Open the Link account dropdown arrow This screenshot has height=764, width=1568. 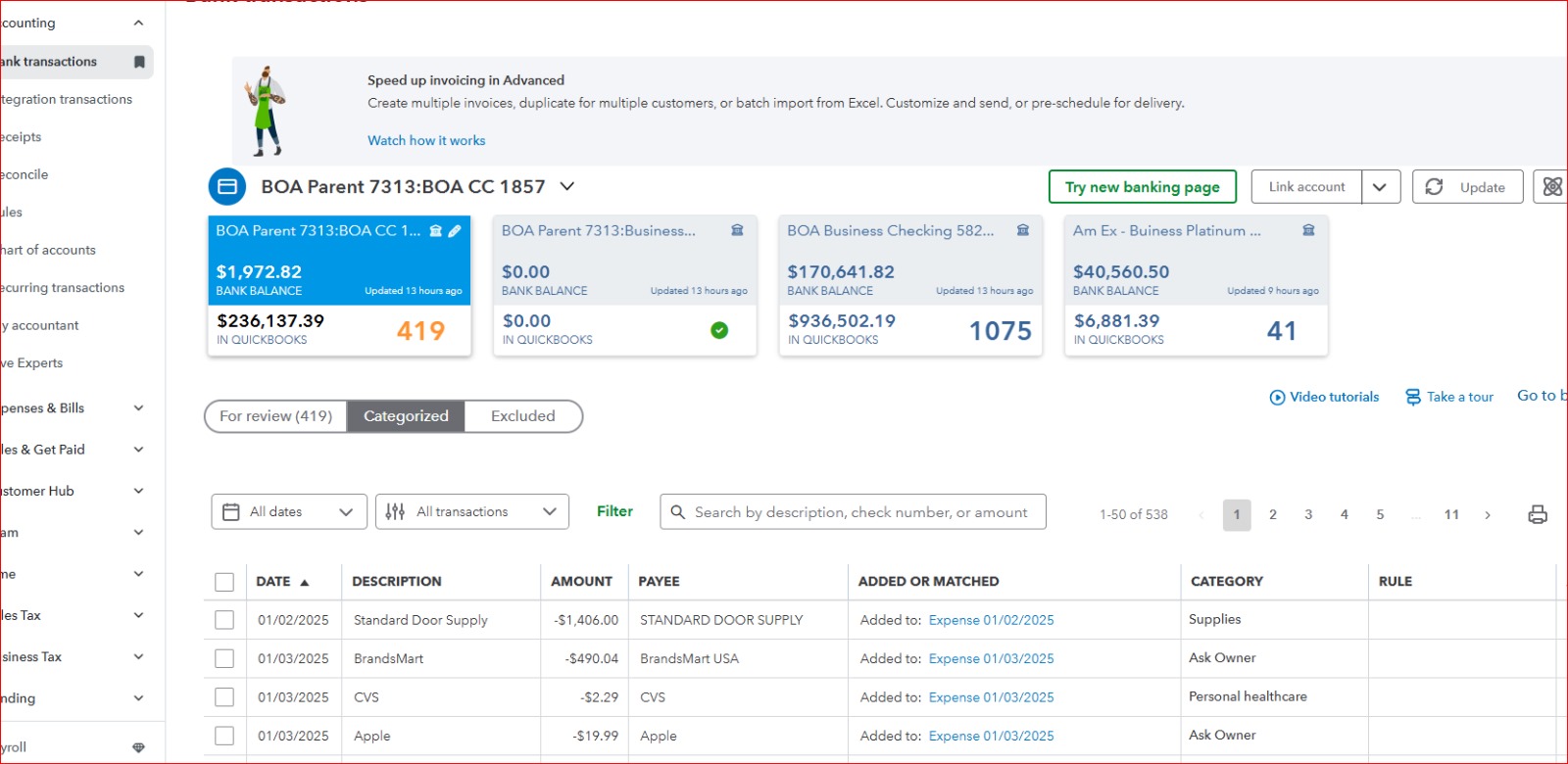(1380, 187)
